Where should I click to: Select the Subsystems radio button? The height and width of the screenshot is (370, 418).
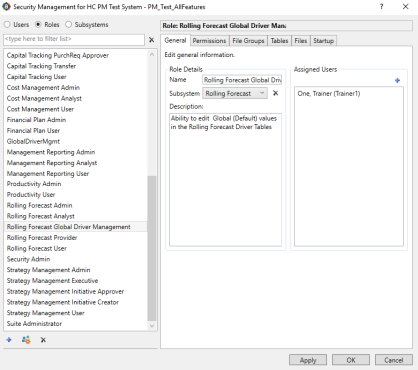click(87, 25)
